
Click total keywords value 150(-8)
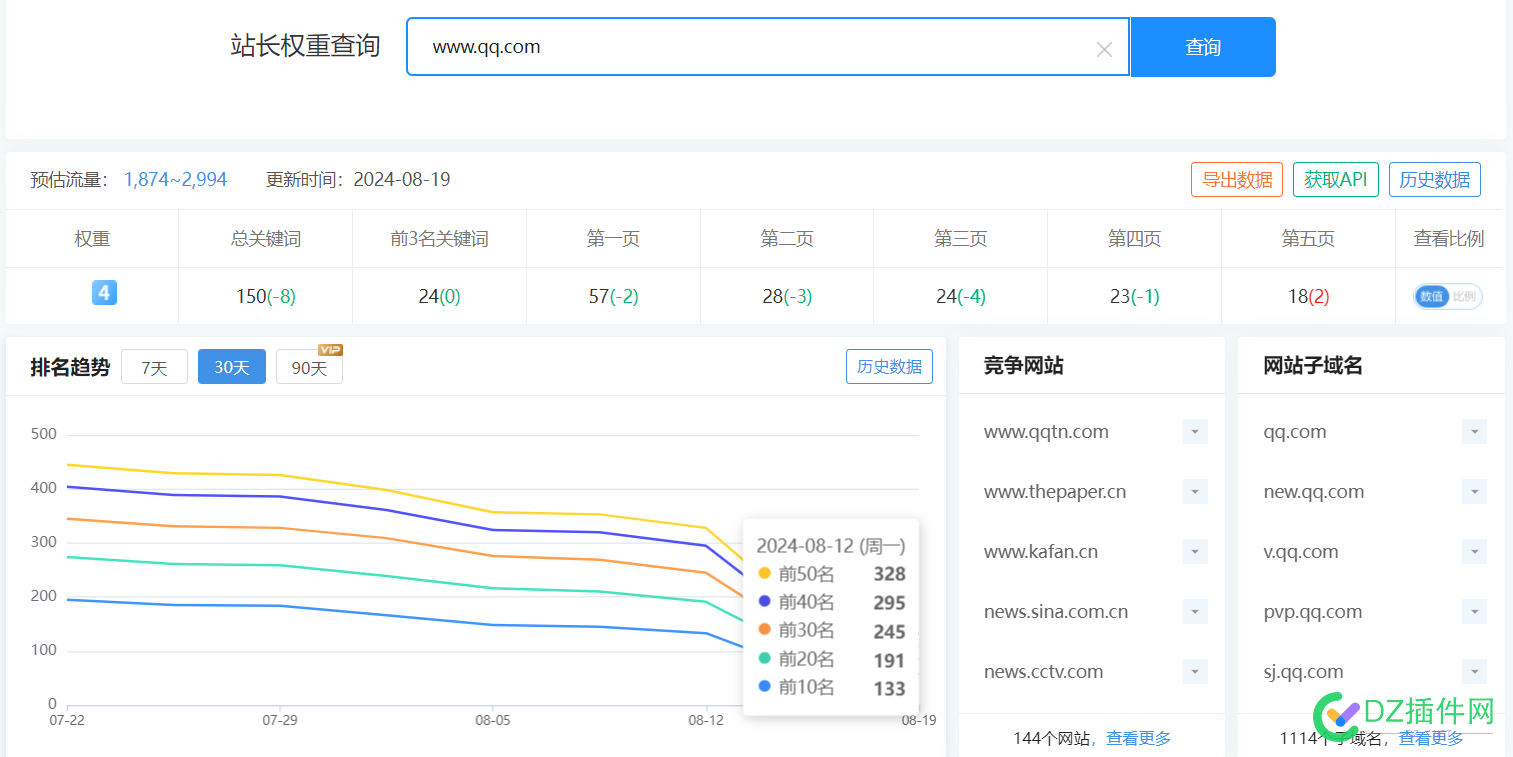[x=266, y=296]
